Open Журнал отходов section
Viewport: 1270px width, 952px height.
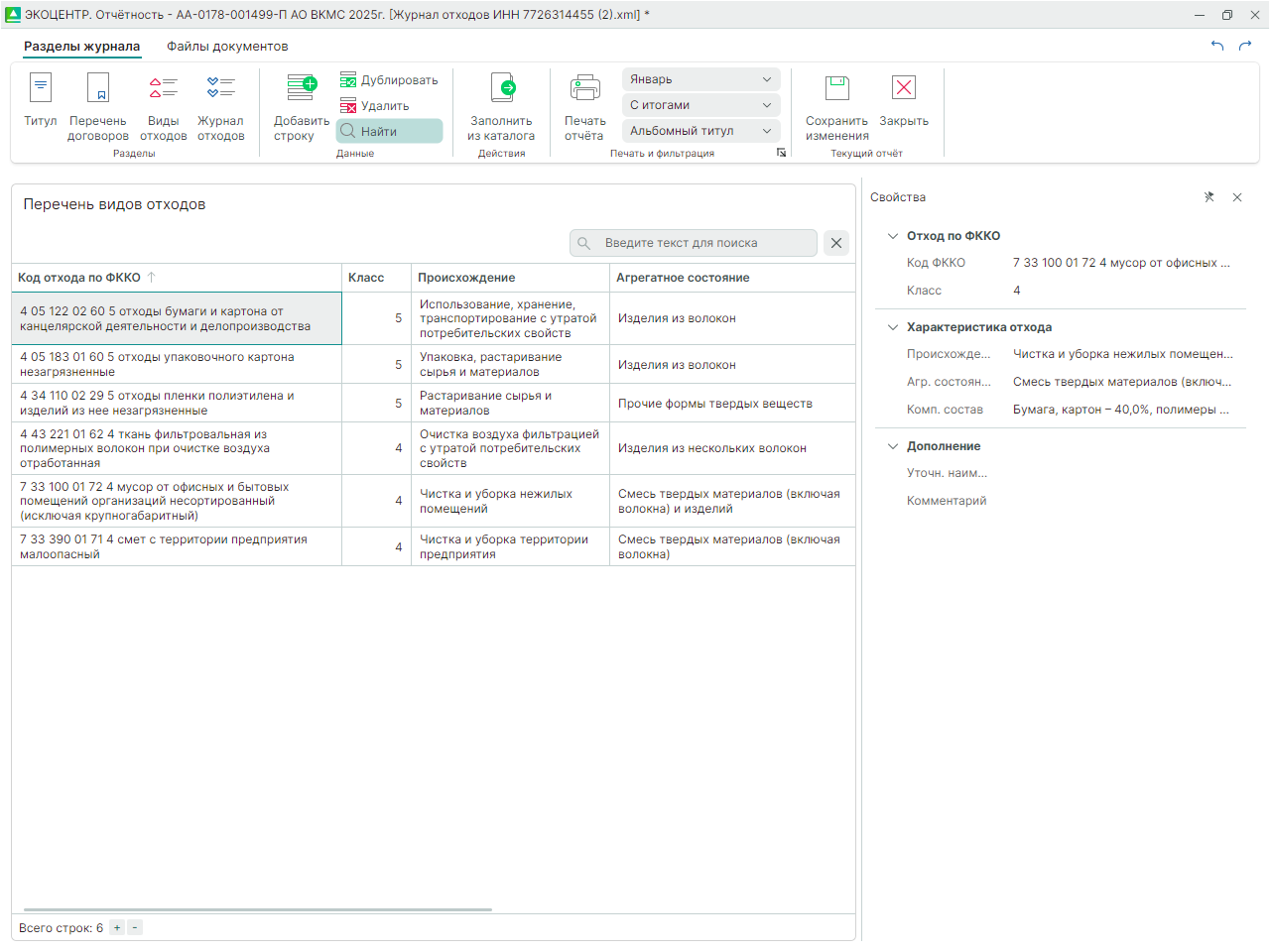(220, 107)
